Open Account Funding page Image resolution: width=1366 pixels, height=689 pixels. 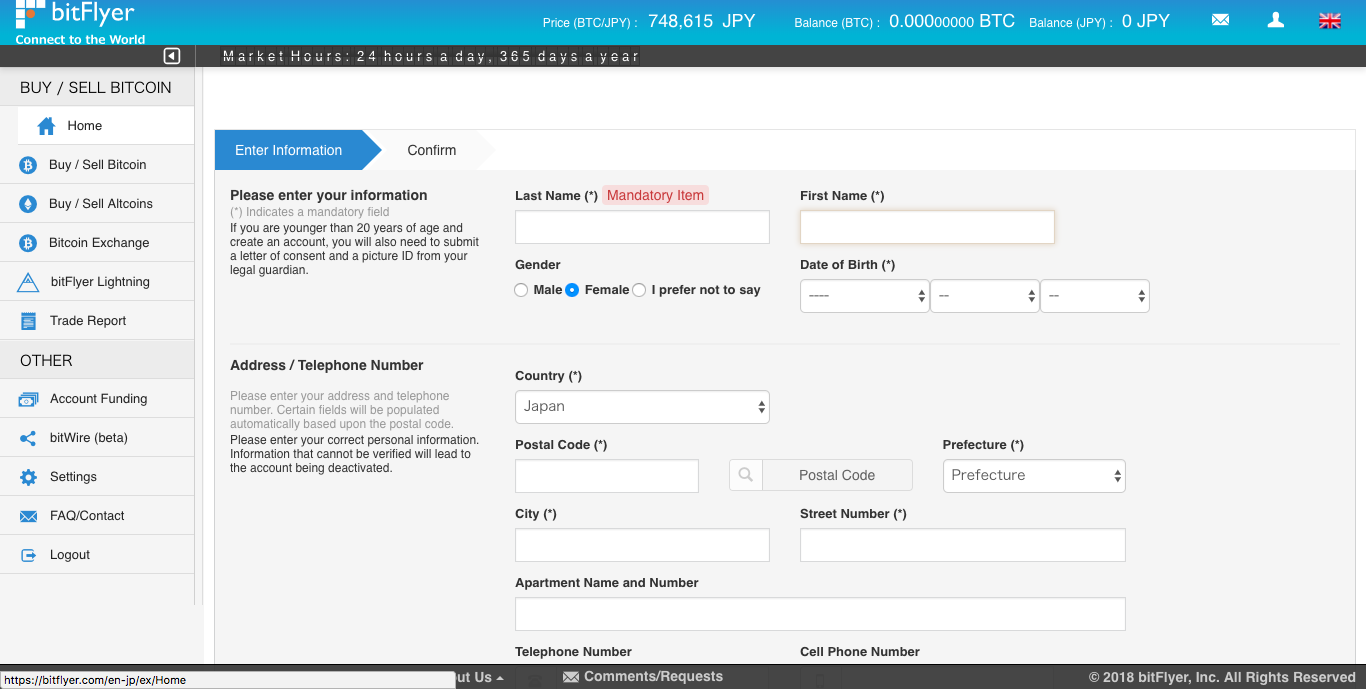(x=97, y=399)
